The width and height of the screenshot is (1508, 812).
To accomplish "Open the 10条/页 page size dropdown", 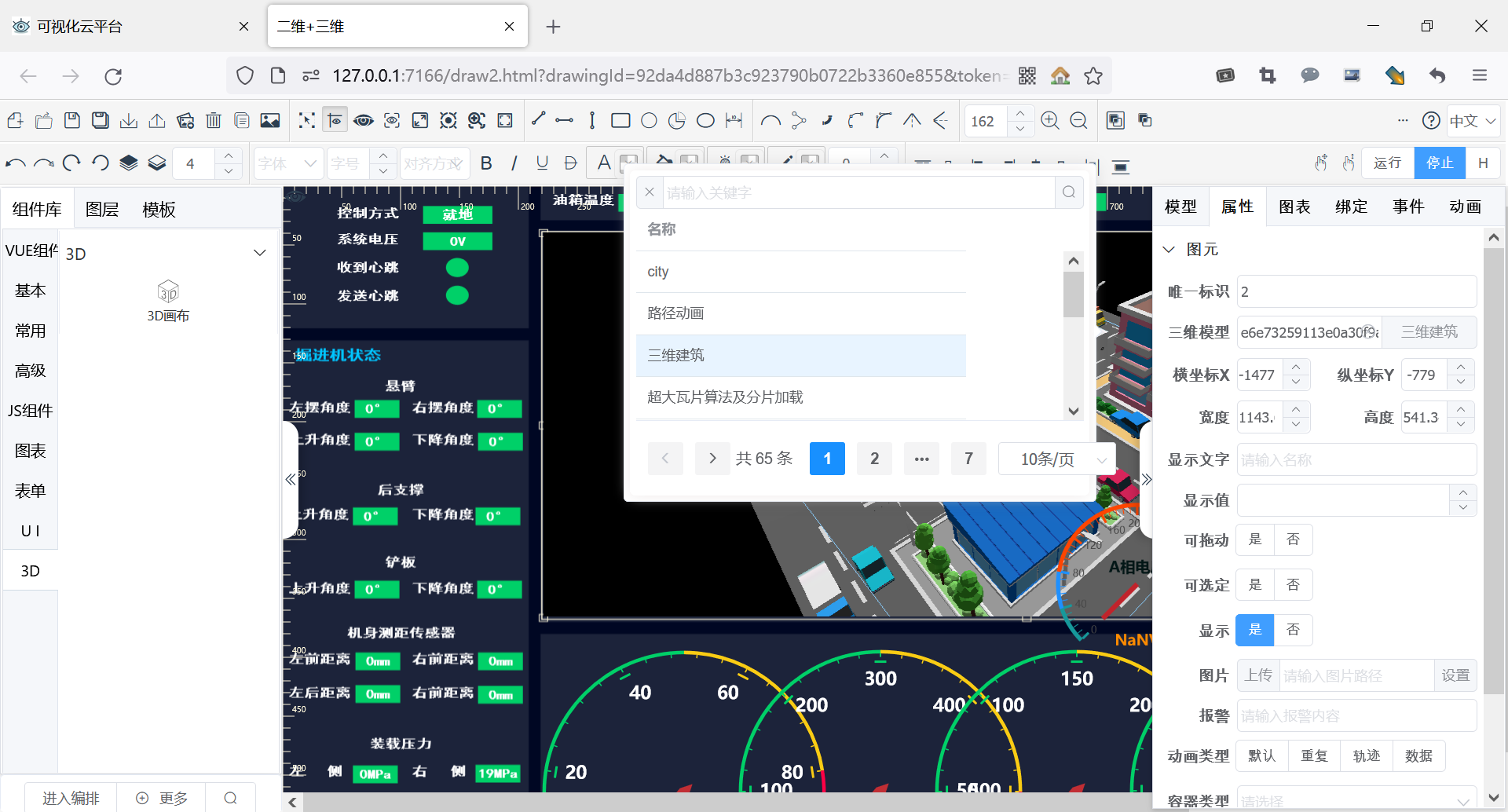I will [1056, 459].
